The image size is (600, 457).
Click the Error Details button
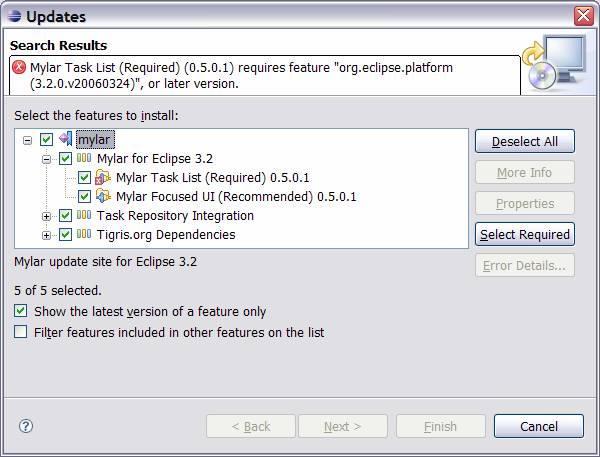tap(525, 265)
